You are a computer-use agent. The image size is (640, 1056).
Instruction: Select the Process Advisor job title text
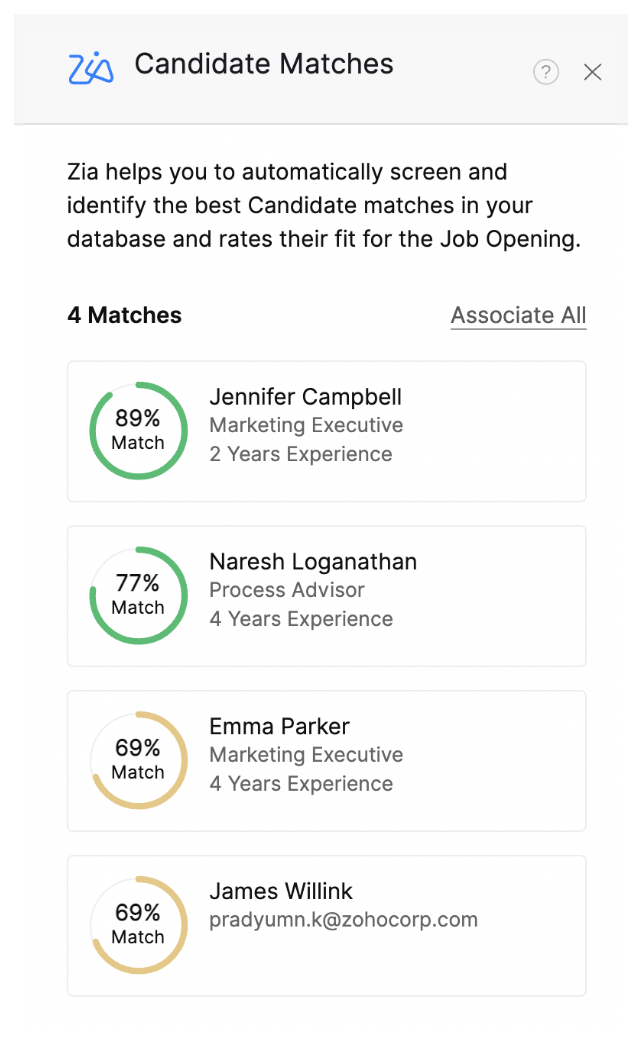(287, 590)
